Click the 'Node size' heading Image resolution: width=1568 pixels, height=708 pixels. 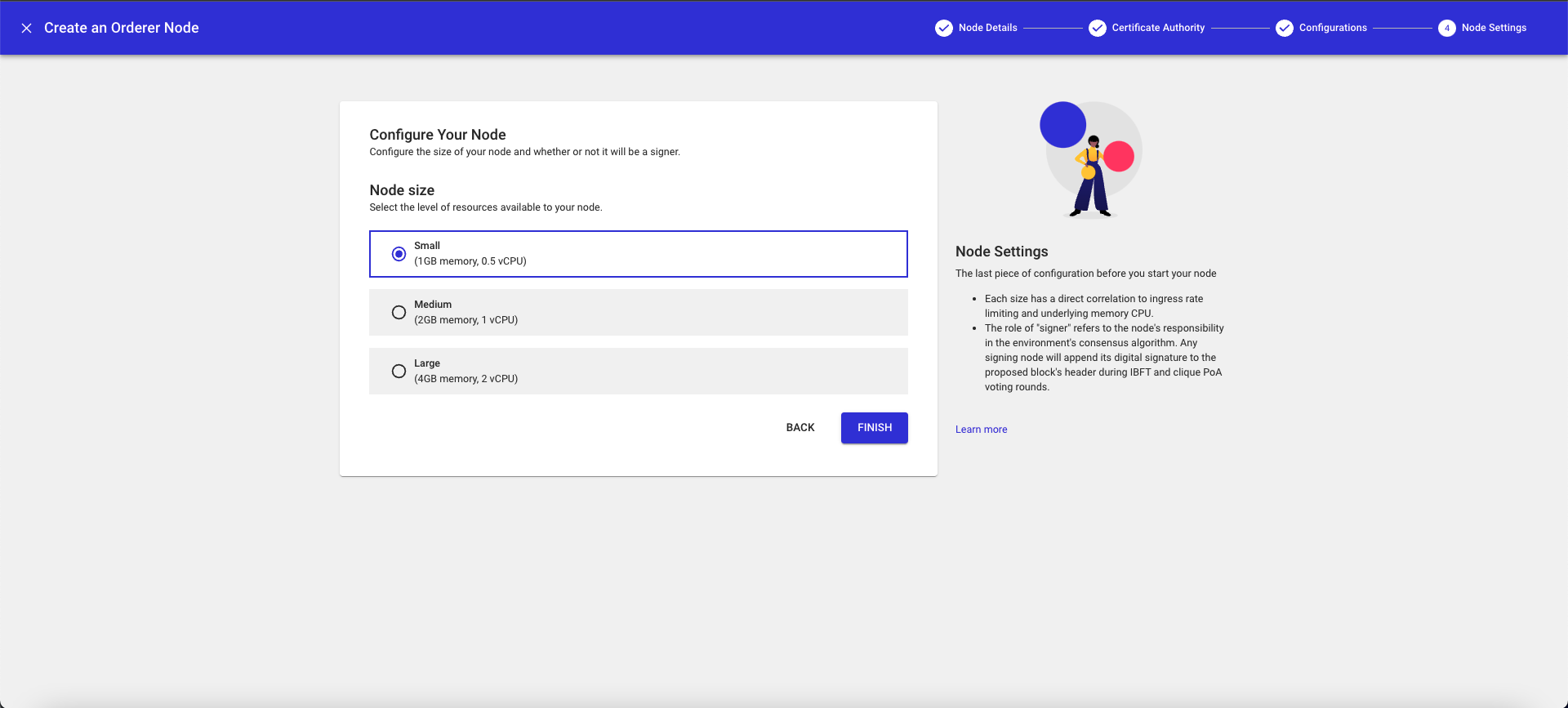[402, 190]
